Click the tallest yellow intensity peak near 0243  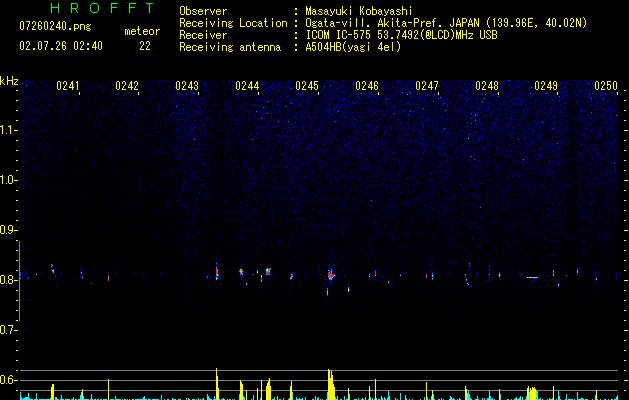[217, 384]
